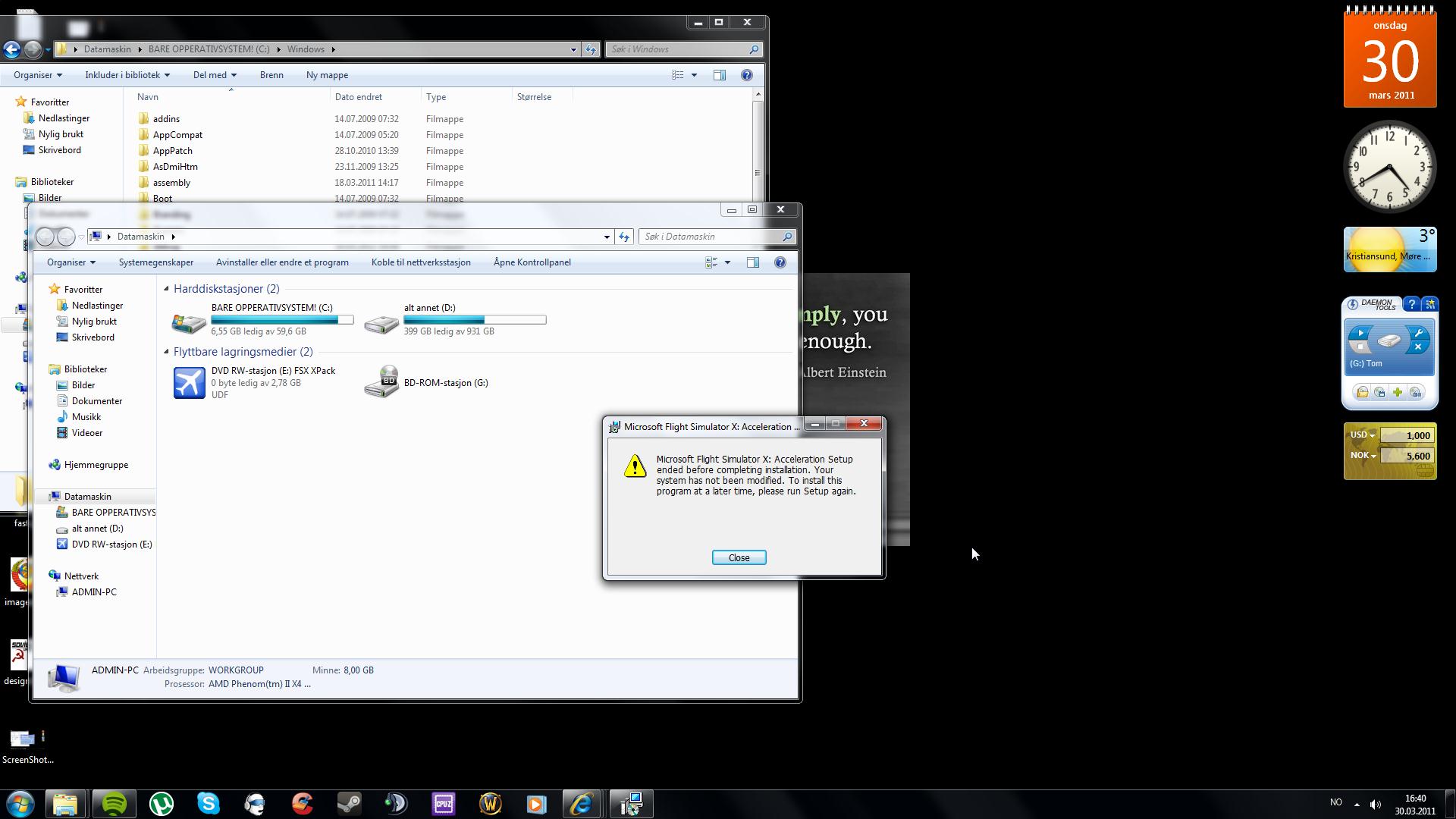The width and height of the screenshot is (1456, 819).
Task: Open Internet Explorer from the taskbar
Action: (x=582, y=804)
